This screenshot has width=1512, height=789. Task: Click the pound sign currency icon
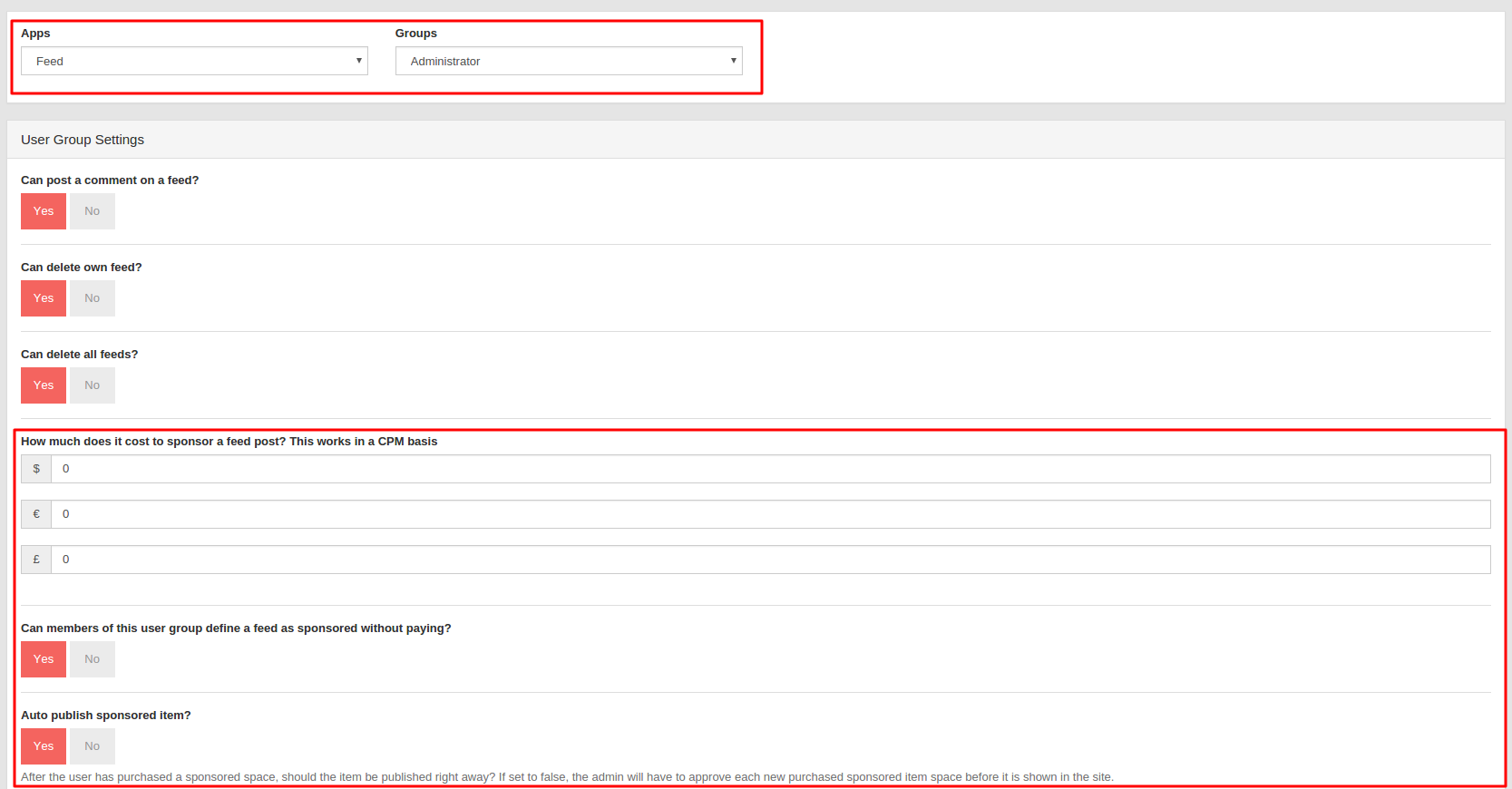[36, 560]
